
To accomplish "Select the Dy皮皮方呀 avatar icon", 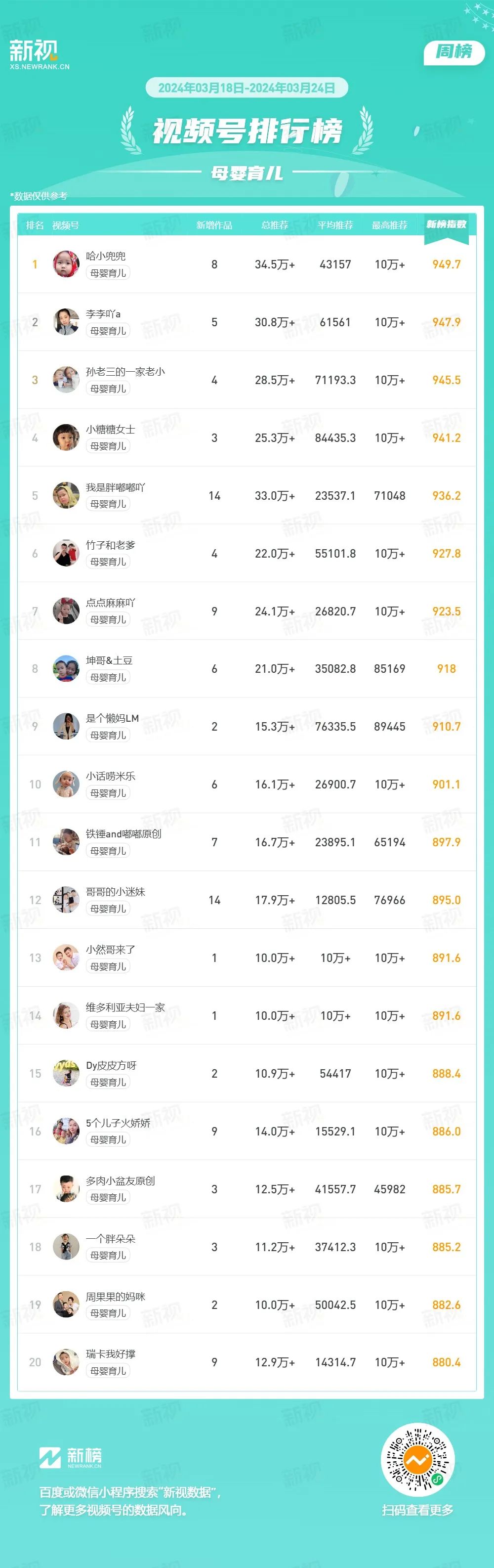I will 66,1074.
